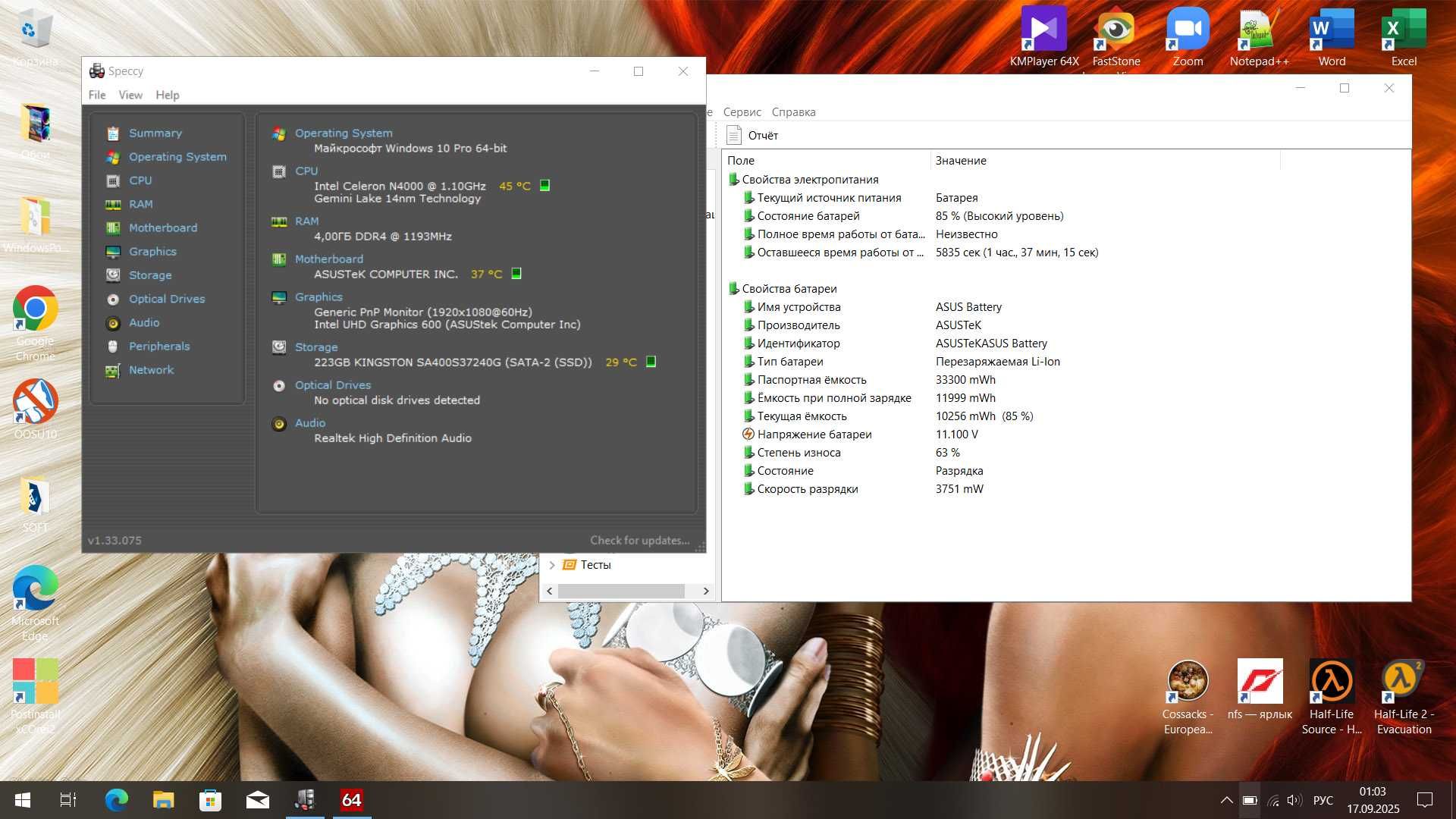The image size is (1456, 819).
Task: Select Graphics in Speccy sidebar
Action: (152, 251)
